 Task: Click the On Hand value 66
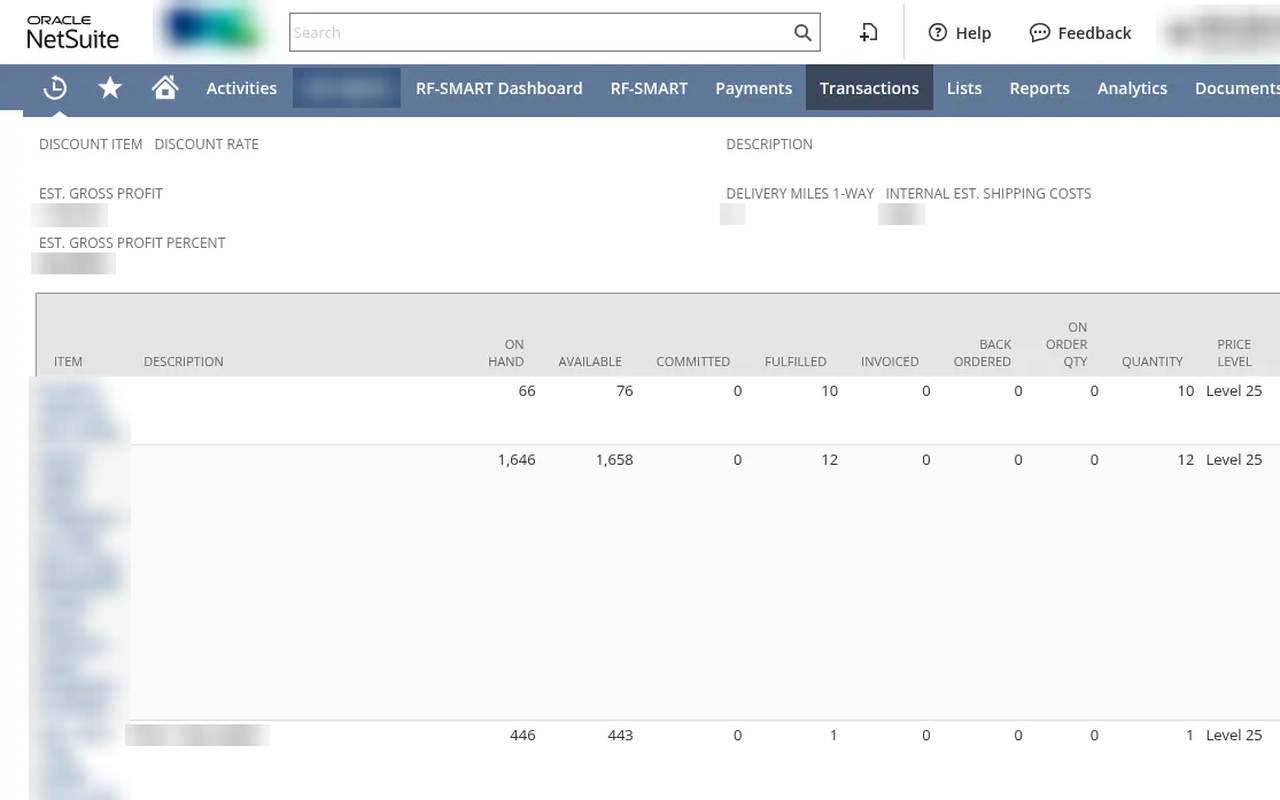527,391
